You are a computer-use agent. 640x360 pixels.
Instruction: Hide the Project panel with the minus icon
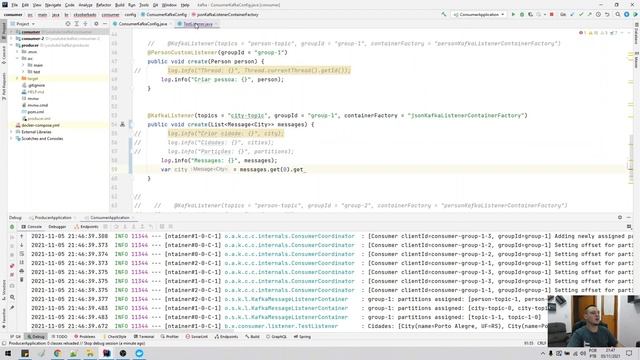[x=105, y=24]
